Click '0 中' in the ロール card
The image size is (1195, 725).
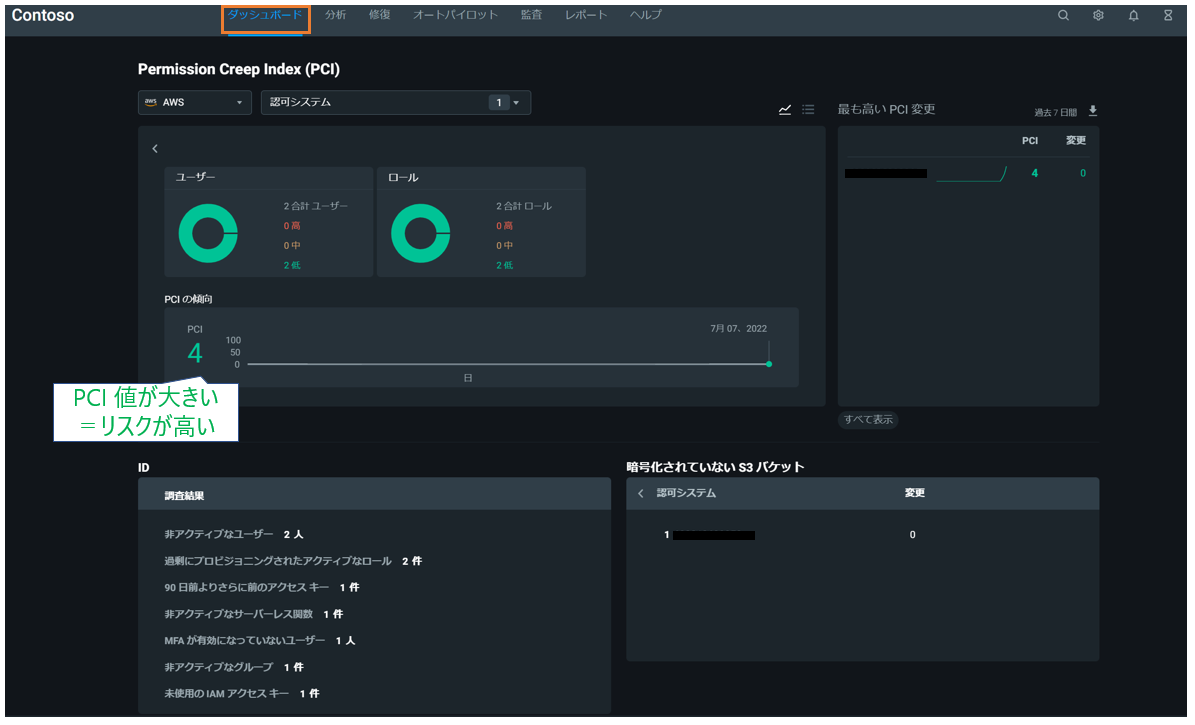pos(505,245)
